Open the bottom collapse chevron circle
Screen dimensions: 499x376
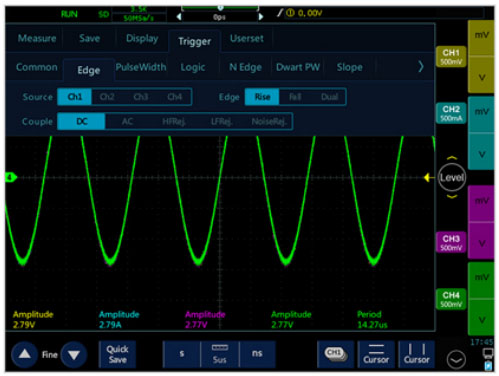click(456, 360)
